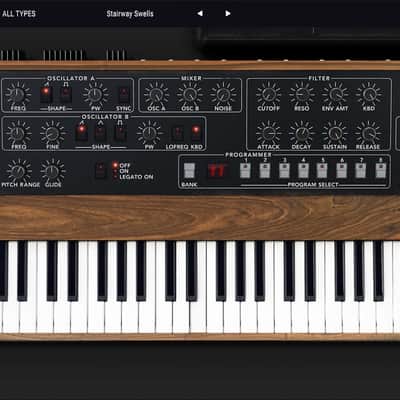Click Filter DECAY knob

(x=301, y=133)
